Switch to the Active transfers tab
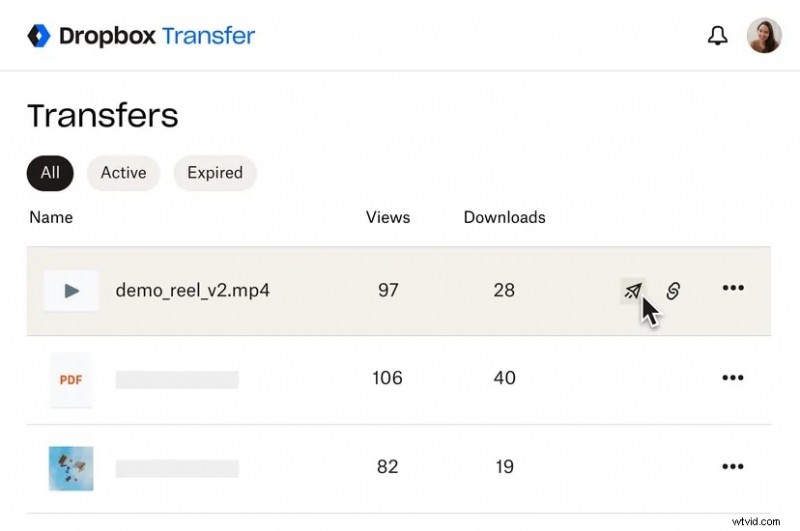This screenshot has height=531, width=800. (x=123, y=173)
